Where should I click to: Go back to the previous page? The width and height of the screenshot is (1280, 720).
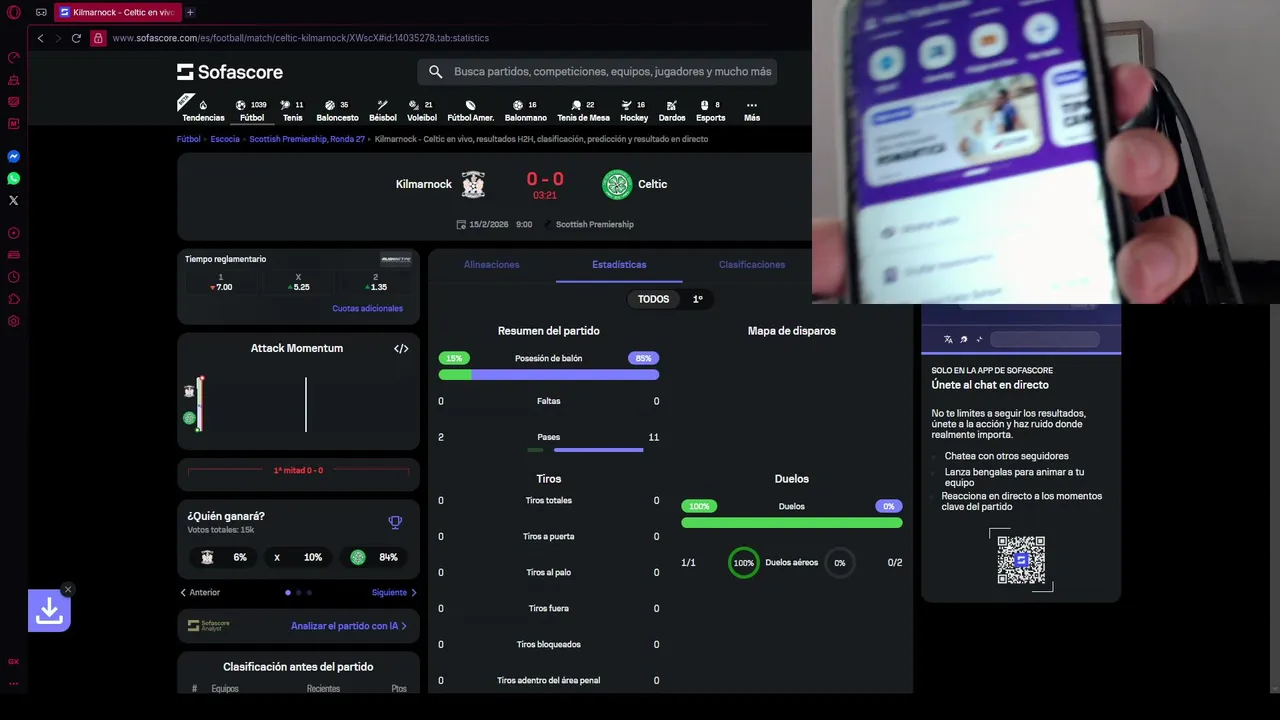point(40,38)
